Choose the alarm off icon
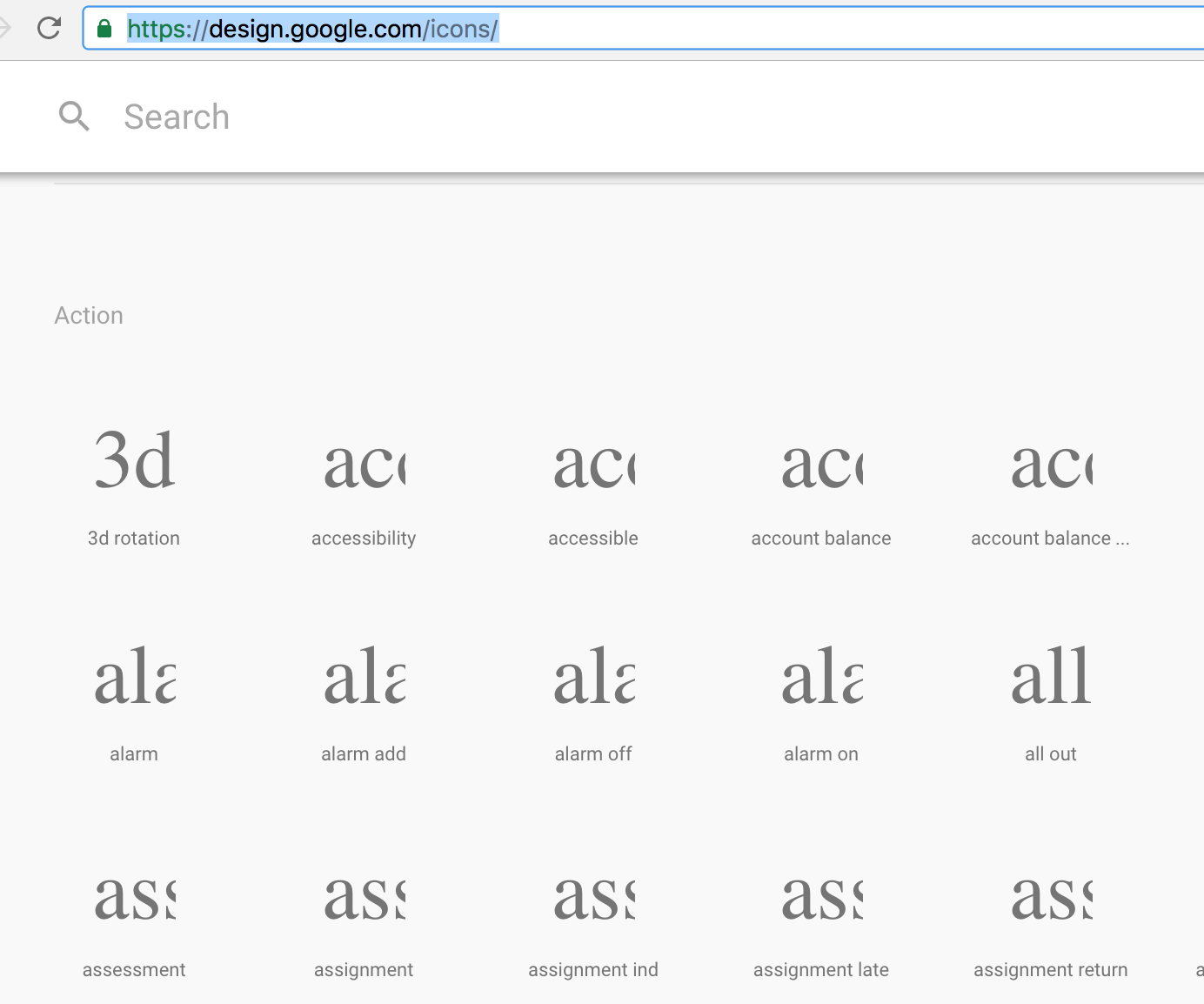This screenshot has width=1204, height=1004. click(593, 679)
